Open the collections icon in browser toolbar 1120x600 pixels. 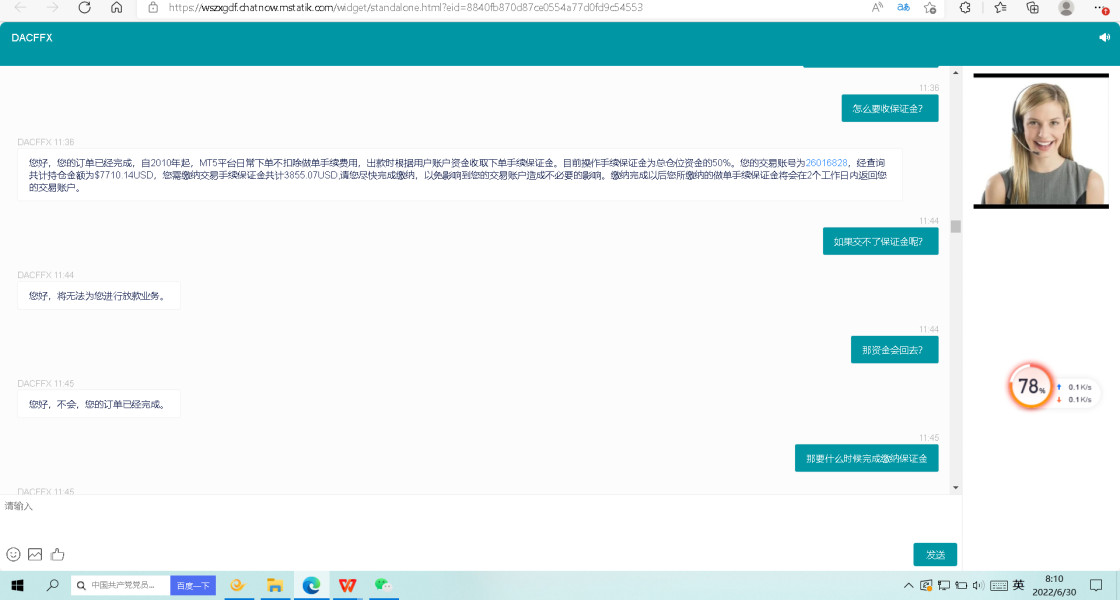pos(1032,7)
